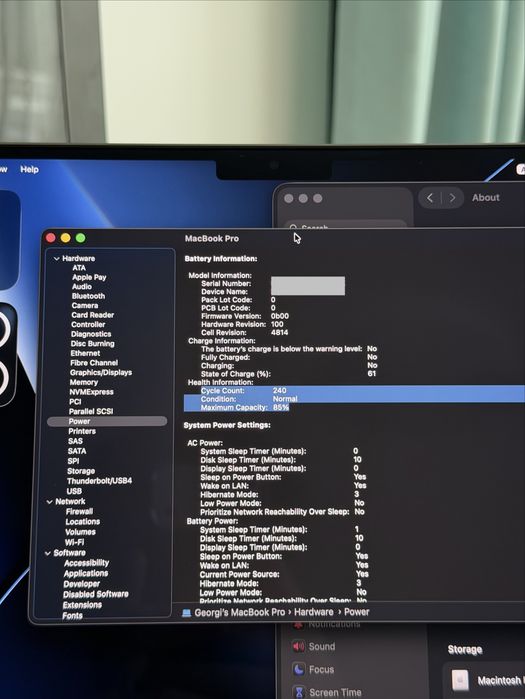Select Storage in the System Information sidebar

coord(81,471)
